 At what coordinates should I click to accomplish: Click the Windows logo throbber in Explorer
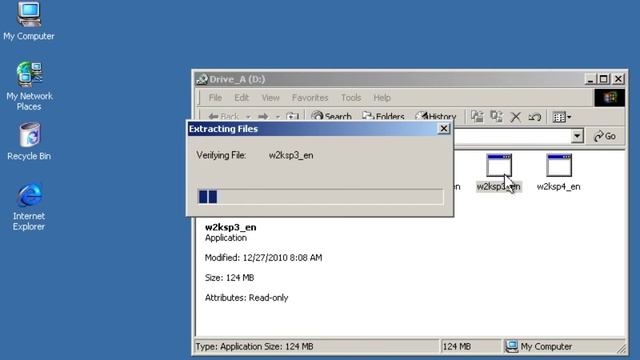(x=609, y=98)
